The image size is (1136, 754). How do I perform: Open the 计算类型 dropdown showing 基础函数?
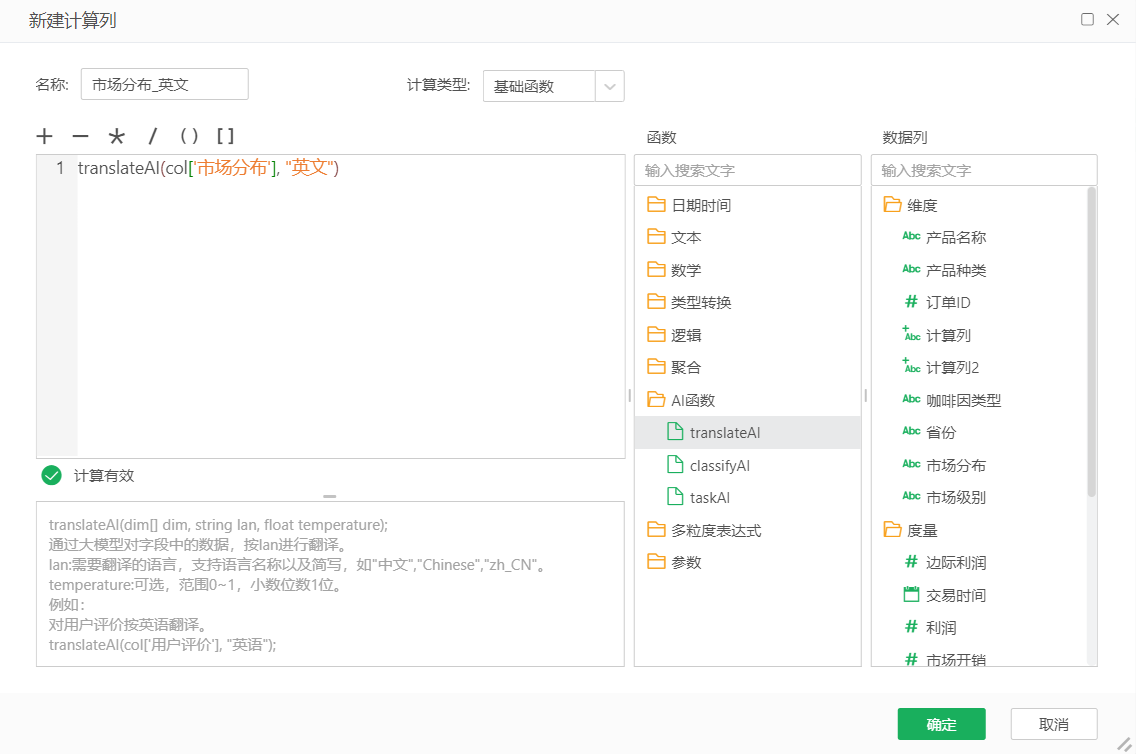tap(610, 86)
